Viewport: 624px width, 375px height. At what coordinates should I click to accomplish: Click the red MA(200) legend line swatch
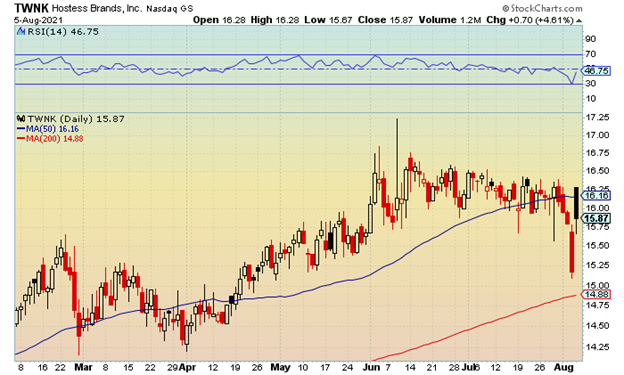pyautogui.click(x=21, y=139)
